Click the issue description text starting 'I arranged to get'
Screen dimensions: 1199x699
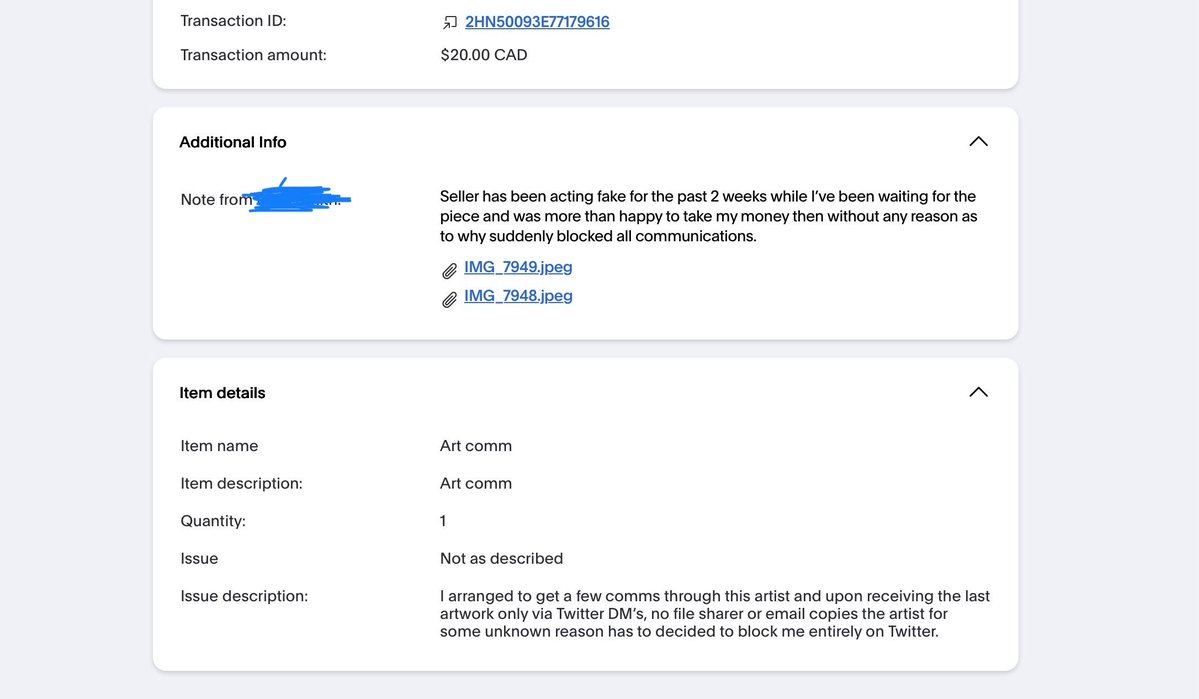pos(715,613)
